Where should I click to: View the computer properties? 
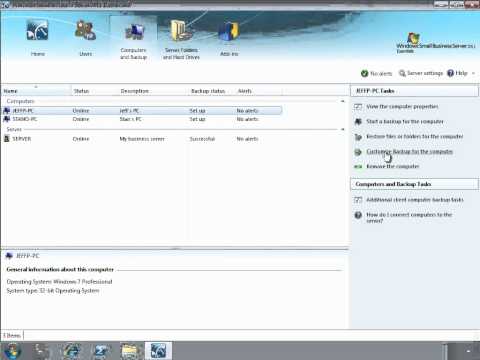[x=402, y=107]
